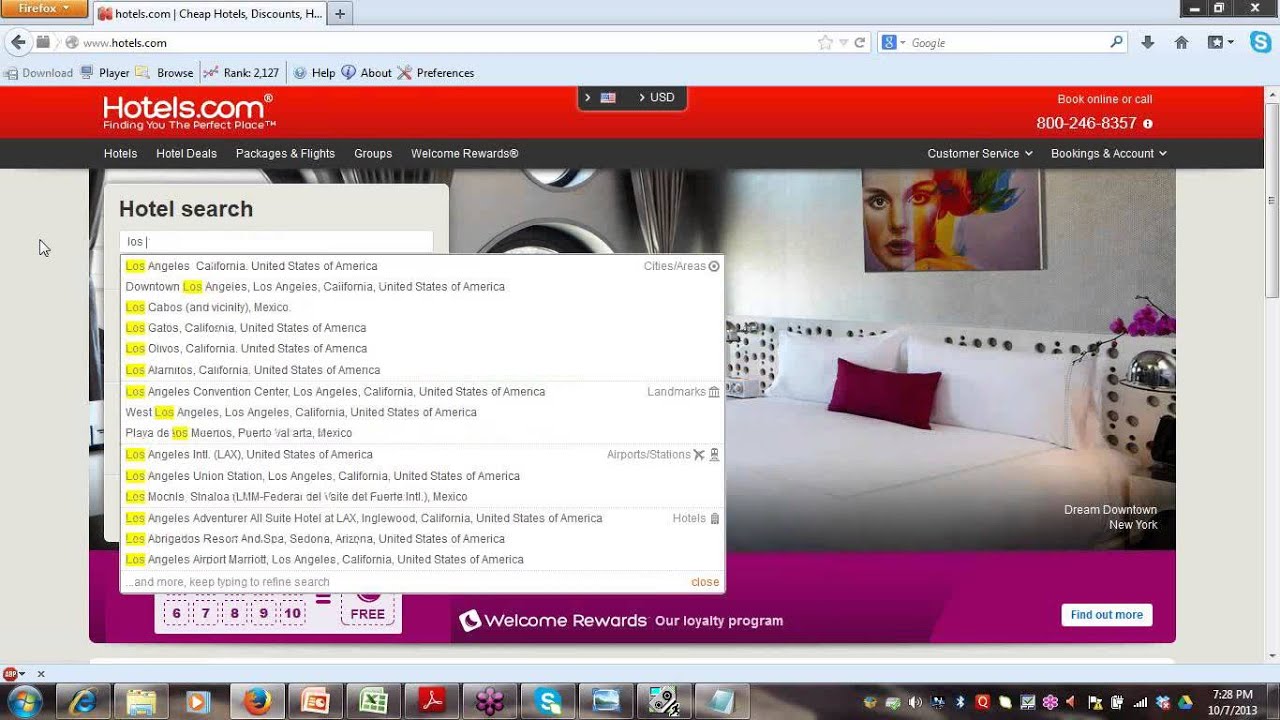
Task: Open the downloads arrow icon in toolbar
Action: click(1148, 43)
